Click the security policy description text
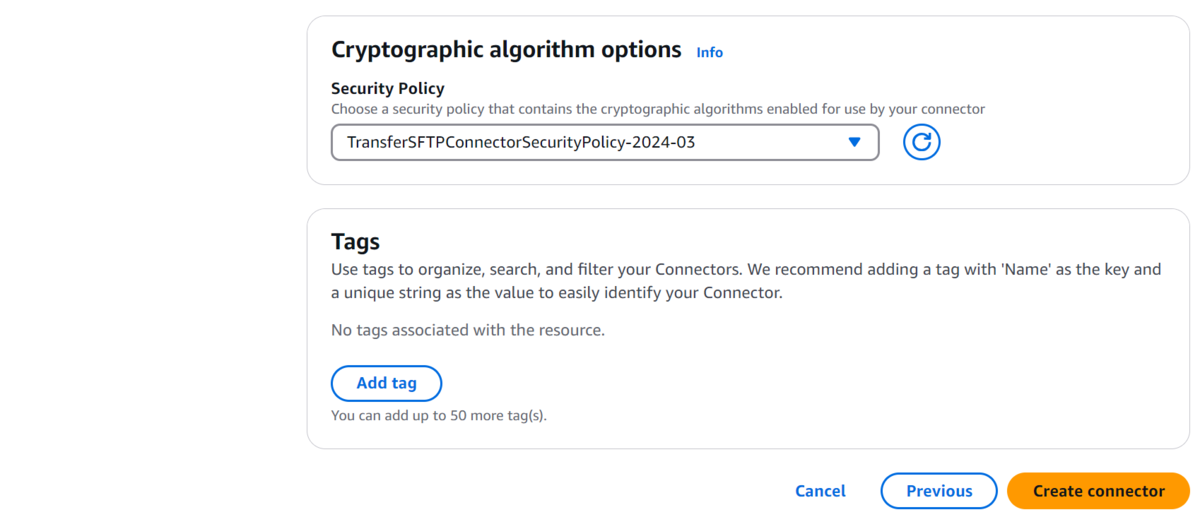Viewport: 1200px width, 517px height. click(x=658, y=109)
